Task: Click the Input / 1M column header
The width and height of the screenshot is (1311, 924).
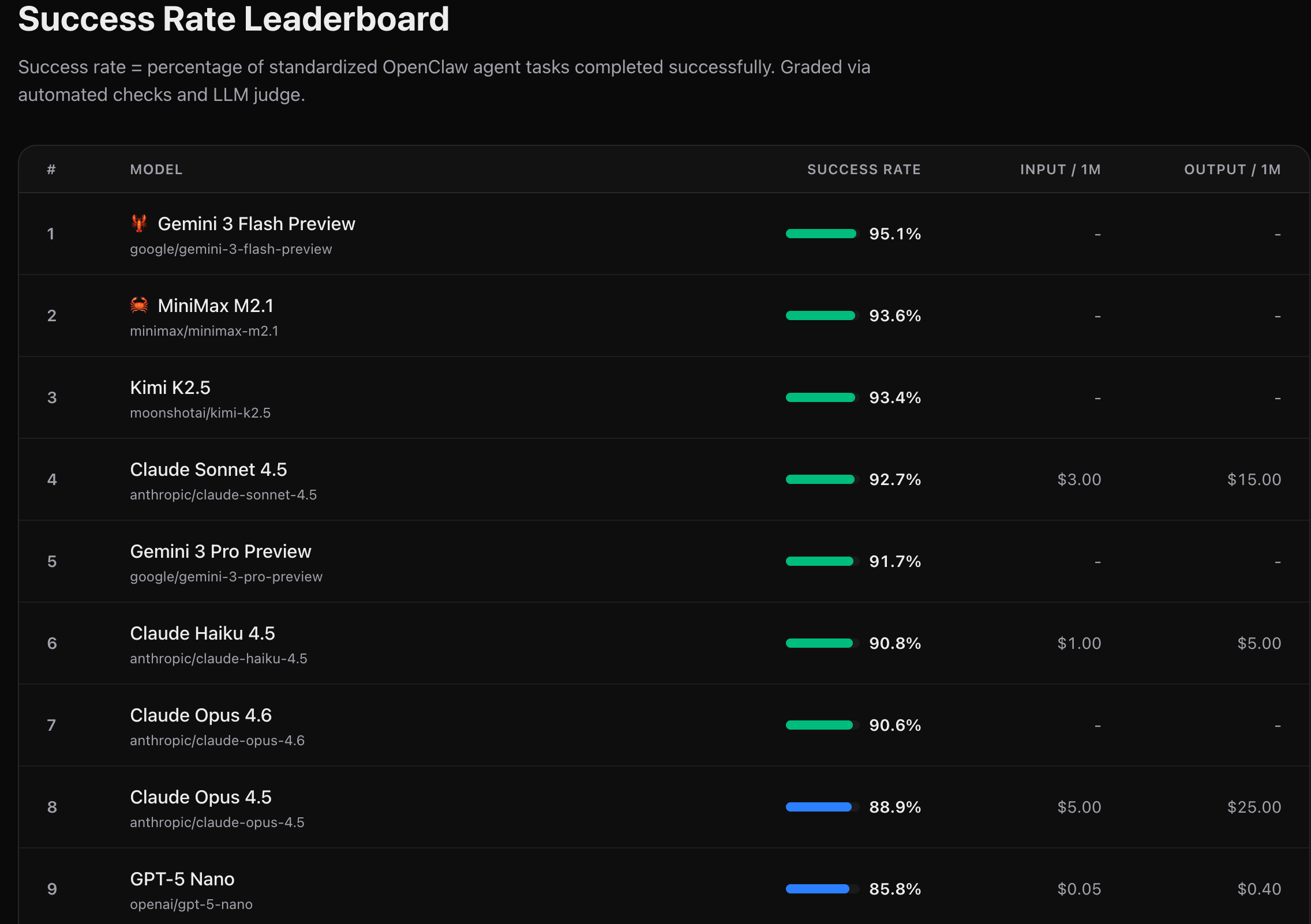Action: pyautogui.click(x=1060, y=170)
